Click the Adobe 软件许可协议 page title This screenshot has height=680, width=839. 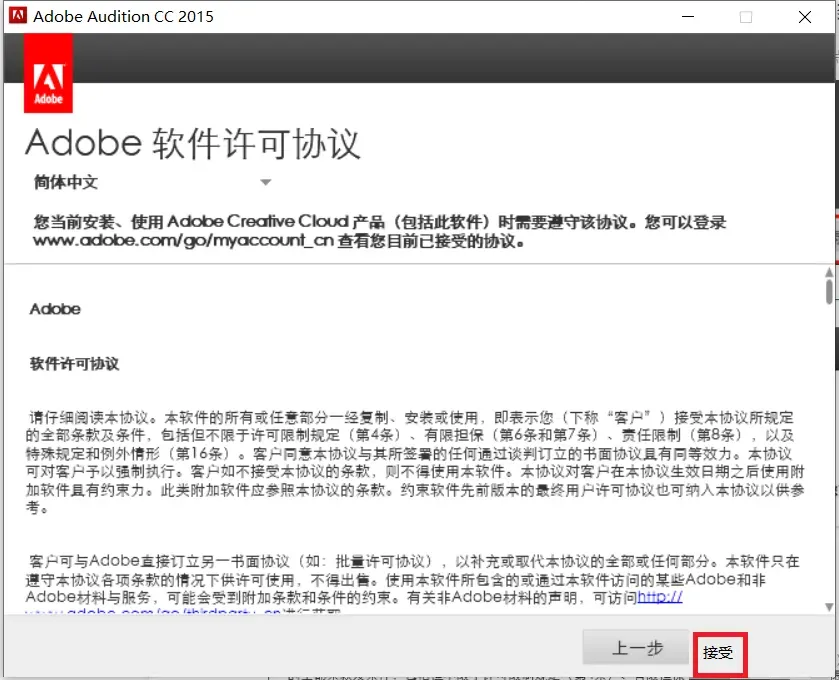coord(193,143)
